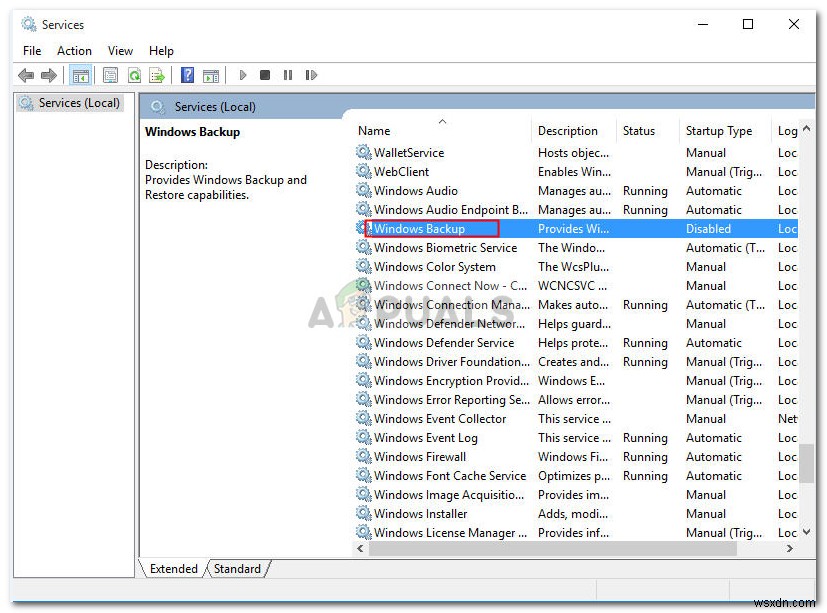Click the horizontal scrollbar left arrow
The height and width of the screenshot is (613, 827).
360,549
